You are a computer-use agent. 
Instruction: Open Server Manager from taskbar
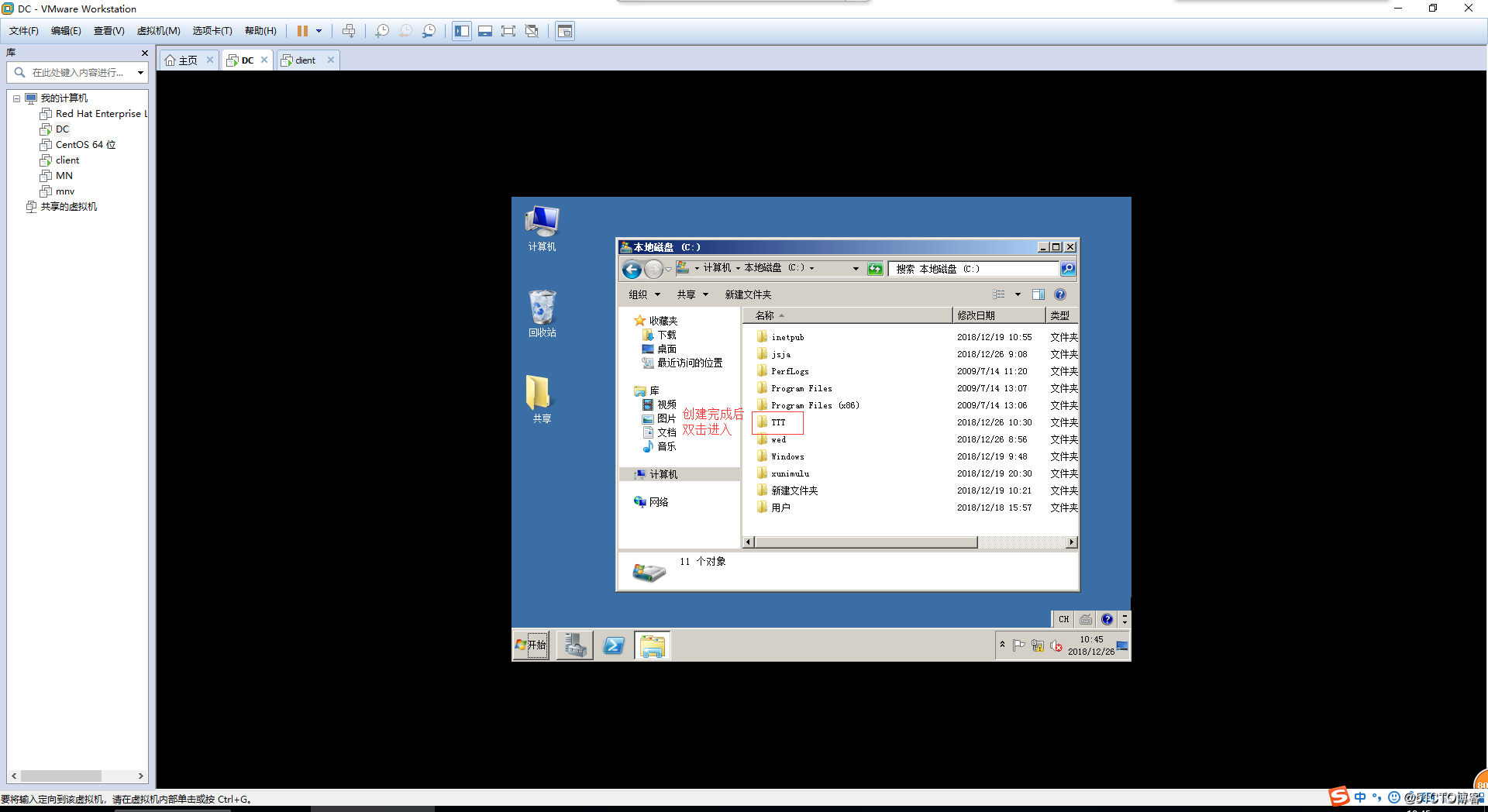point(575,645)
